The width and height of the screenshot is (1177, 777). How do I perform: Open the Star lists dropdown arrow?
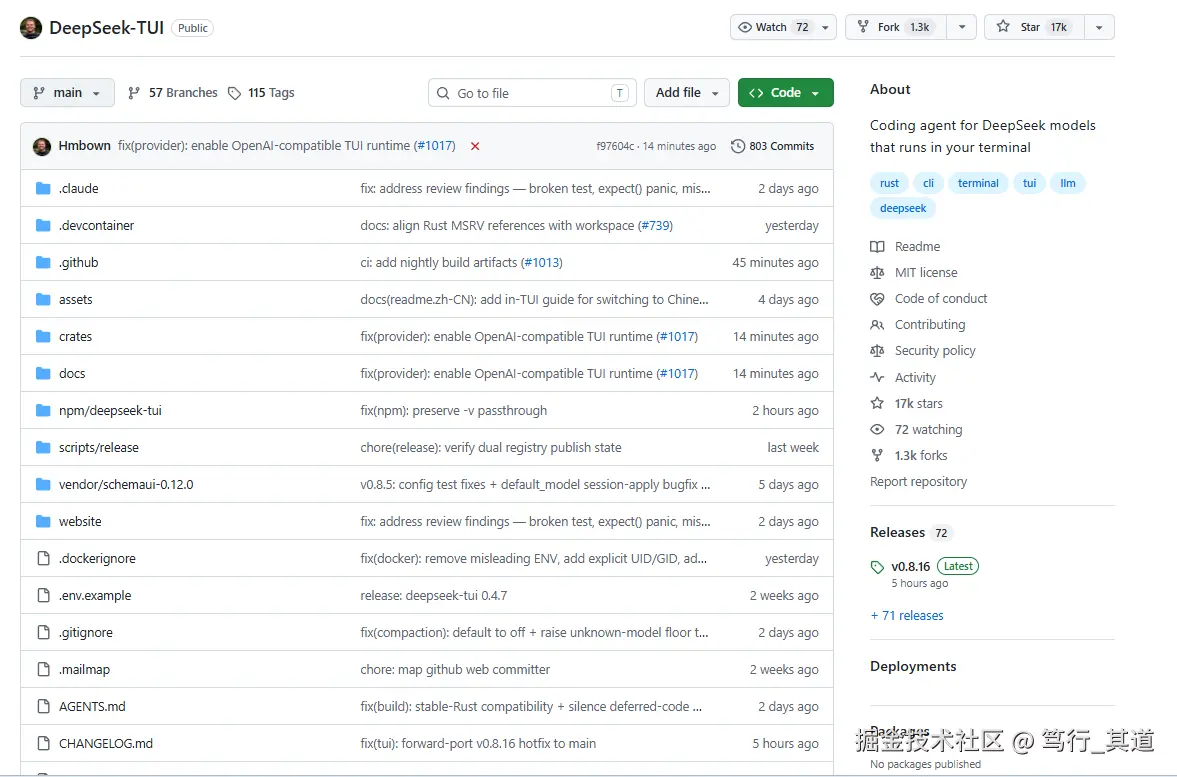(1099, 27)
